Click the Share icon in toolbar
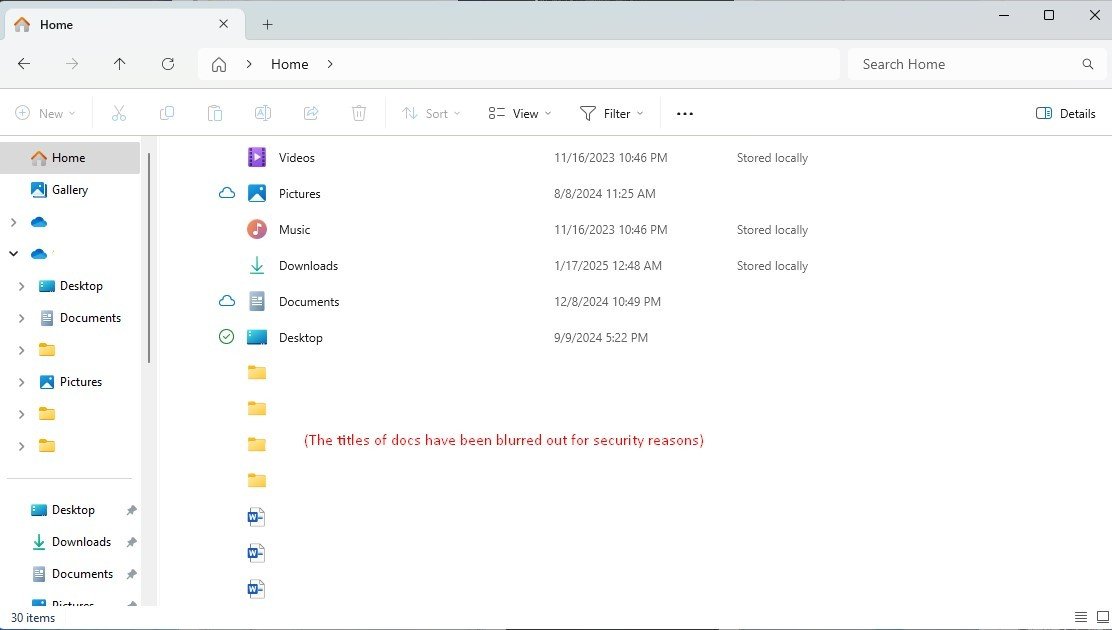Viewport: 1112px width, 630px height. (x=311, y=114)
